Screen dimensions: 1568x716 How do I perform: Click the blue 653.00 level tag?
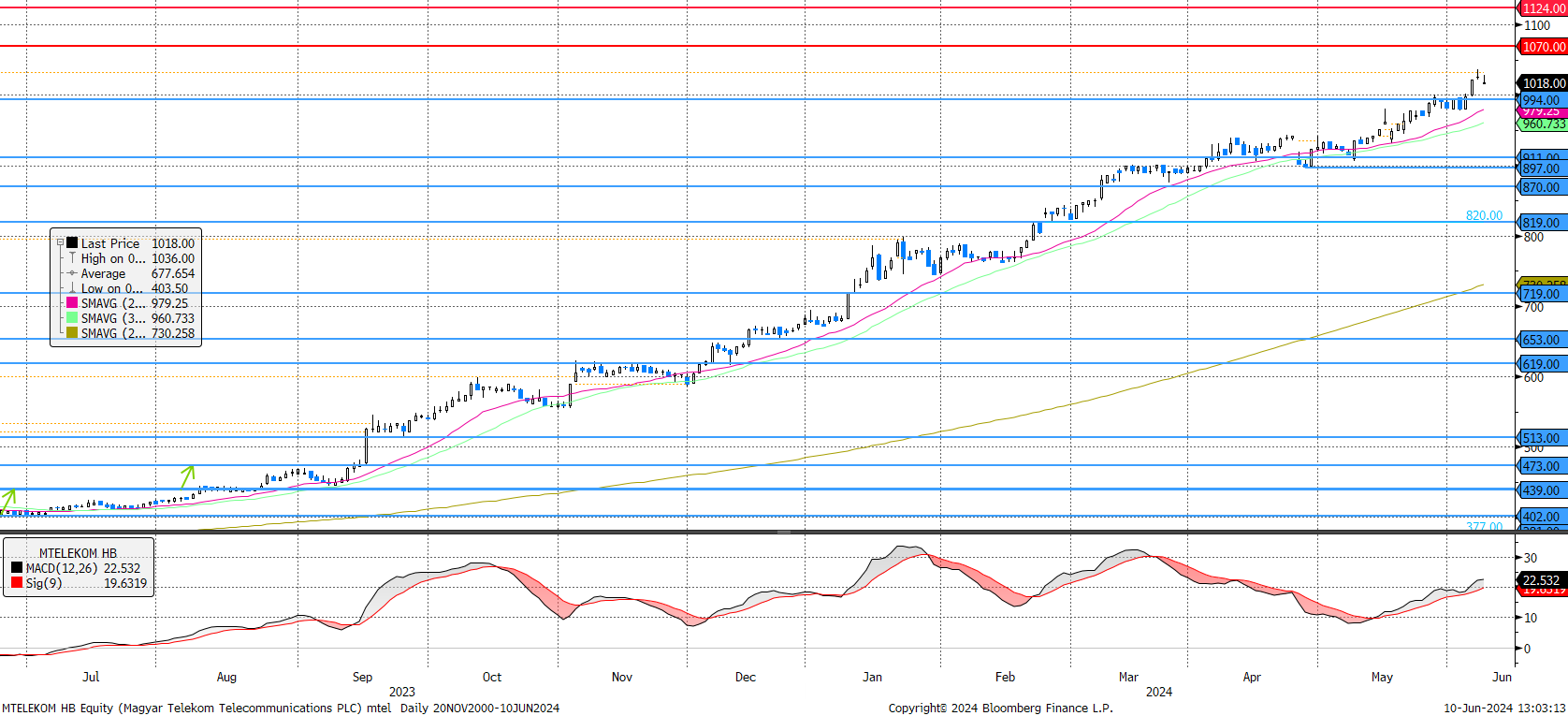click(x=1540, y=340)
